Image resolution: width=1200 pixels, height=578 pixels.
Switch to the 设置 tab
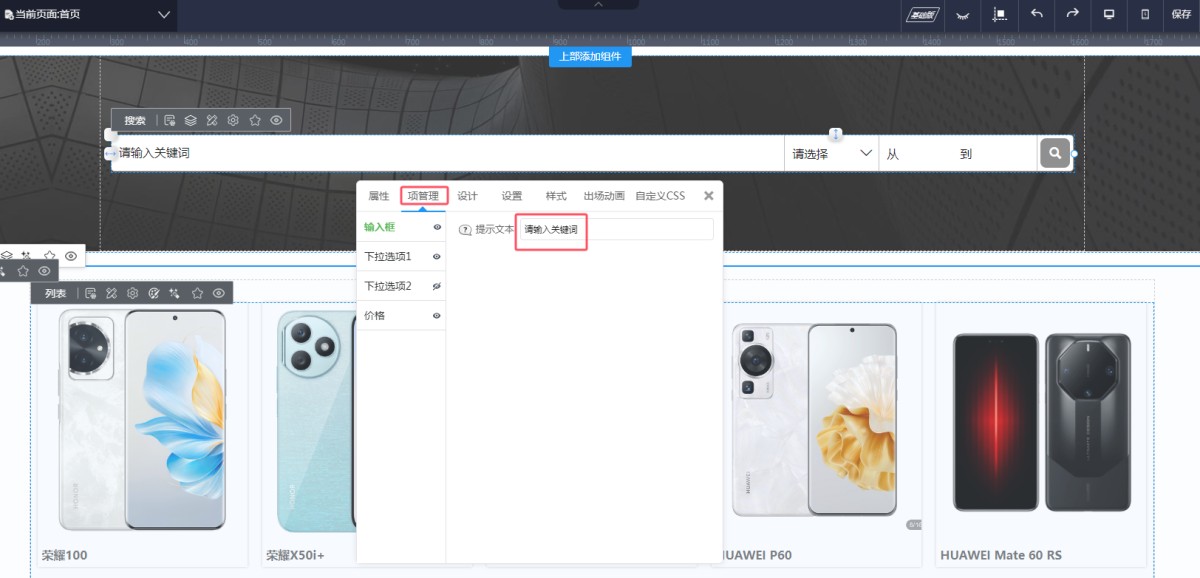tap(512, 196)
